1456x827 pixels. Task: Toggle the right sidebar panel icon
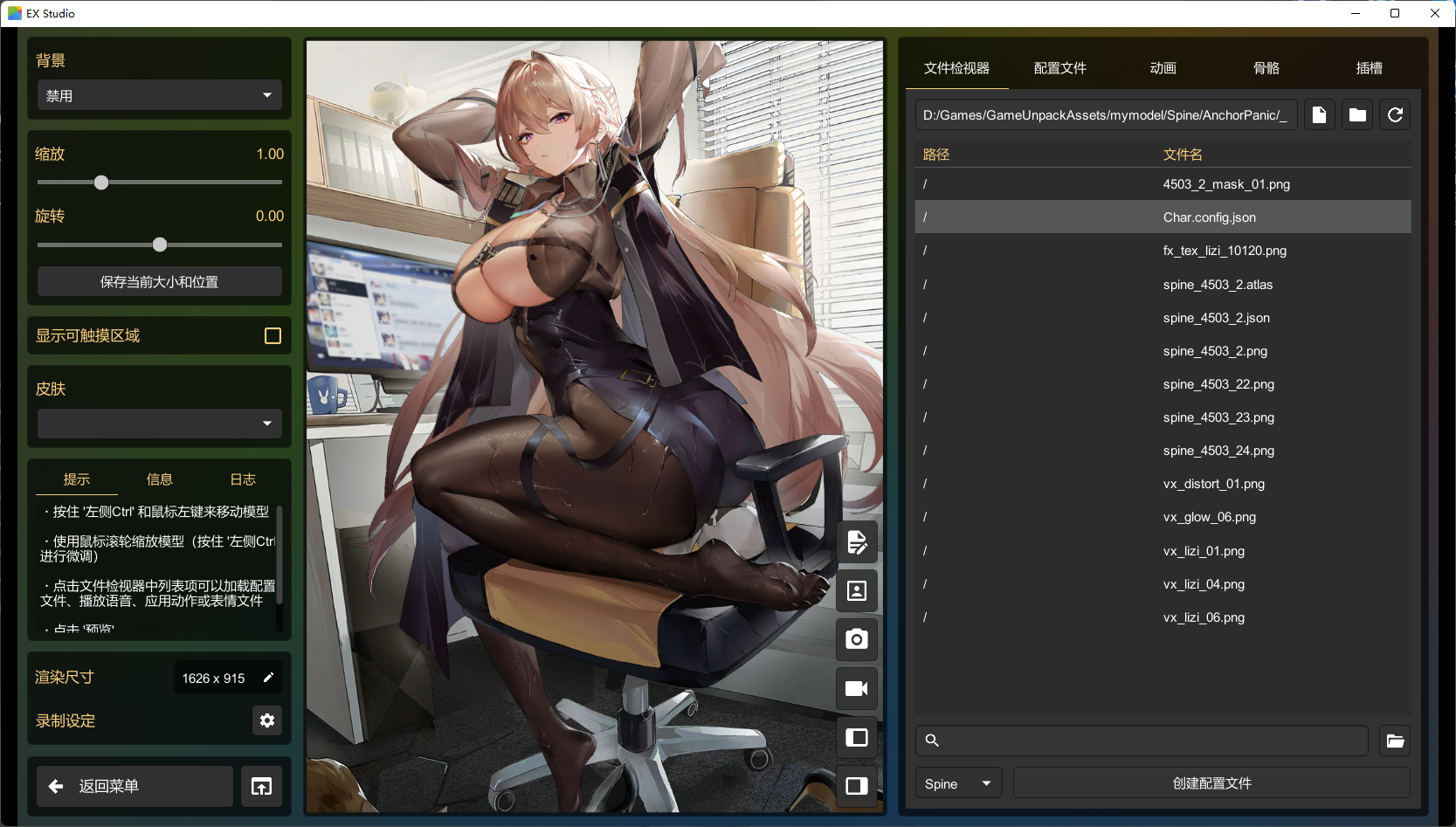click(x=857, y=786)
